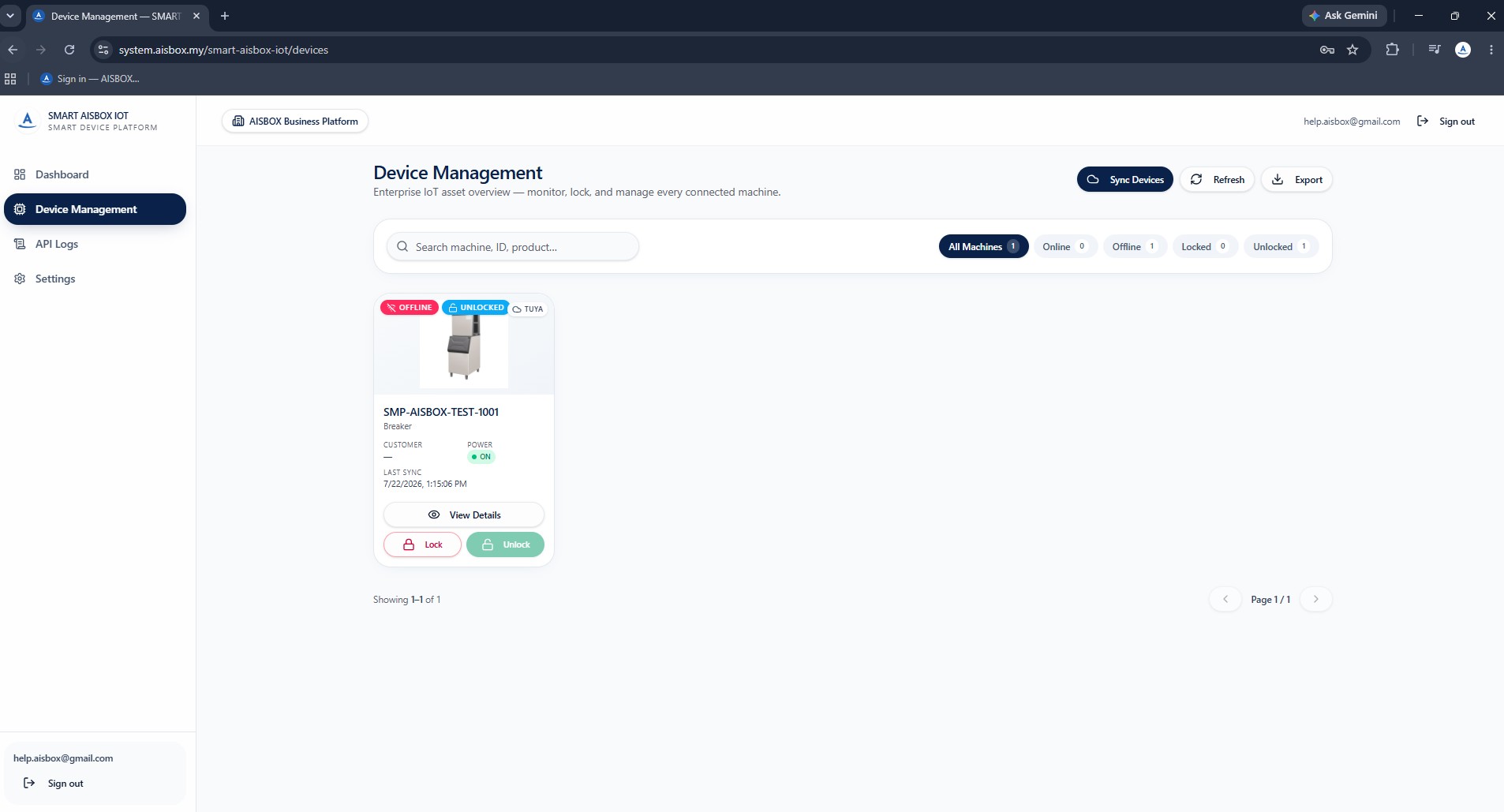Click the power ON status pill
Image resolution: width=1504 pixels, height=812 pixels.
tap(481, 456)
